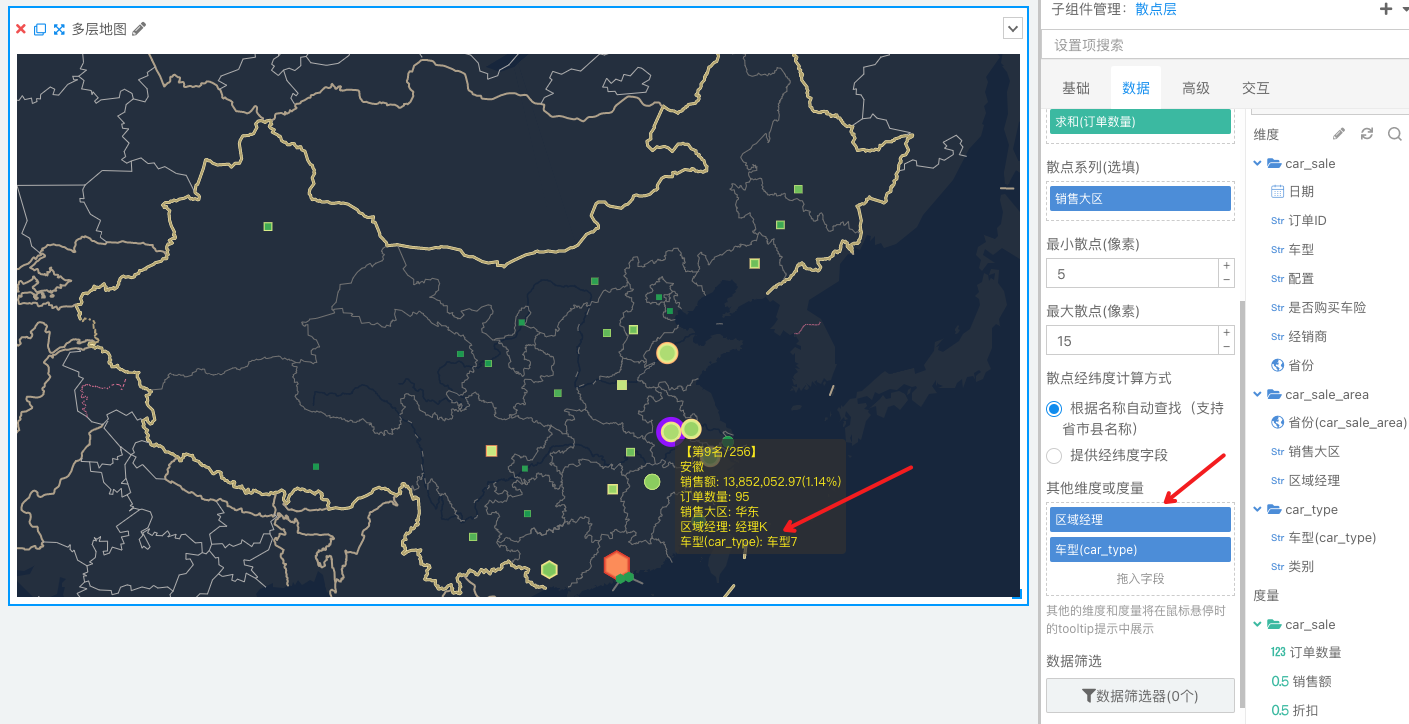This screenshot has width=1409, height=724.
Task: Select the 区域经理 dimension field
Action: click(1314, 480)
